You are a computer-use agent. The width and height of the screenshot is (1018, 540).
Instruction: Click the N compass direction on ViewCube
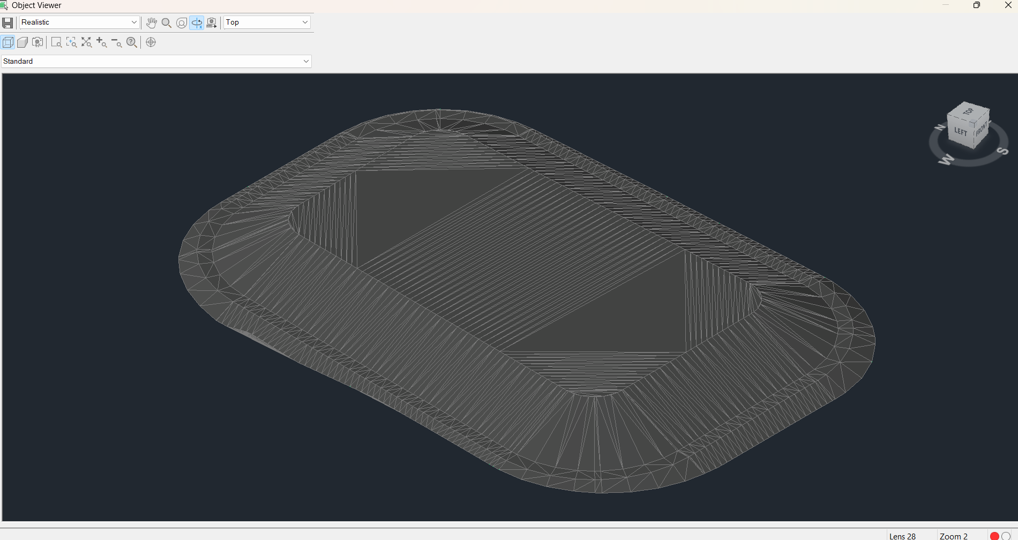(939, 127)
